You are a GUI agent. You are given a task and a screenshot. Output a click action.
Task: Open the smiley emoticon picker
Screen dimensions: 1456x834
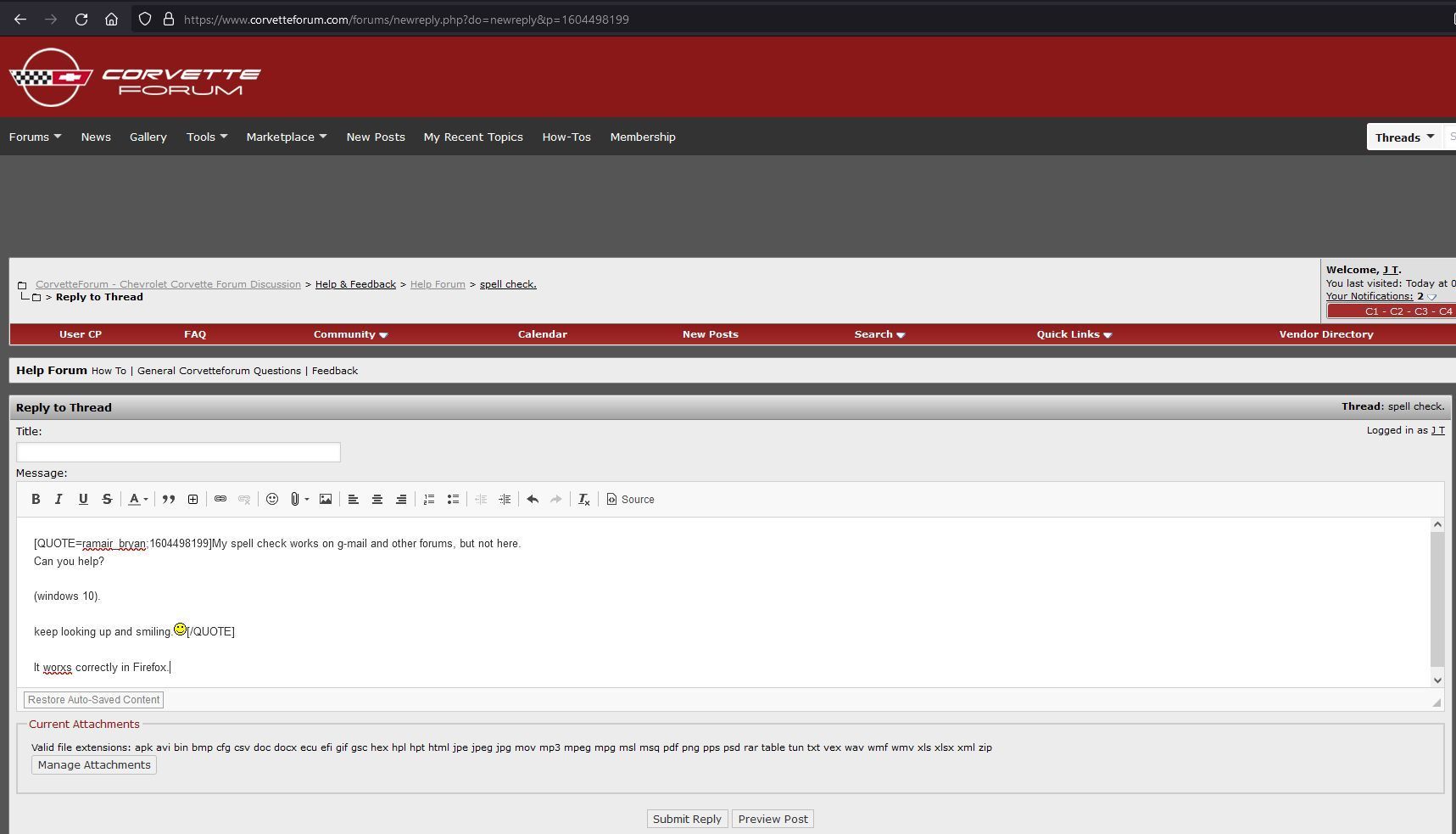(x=272, y=500)
